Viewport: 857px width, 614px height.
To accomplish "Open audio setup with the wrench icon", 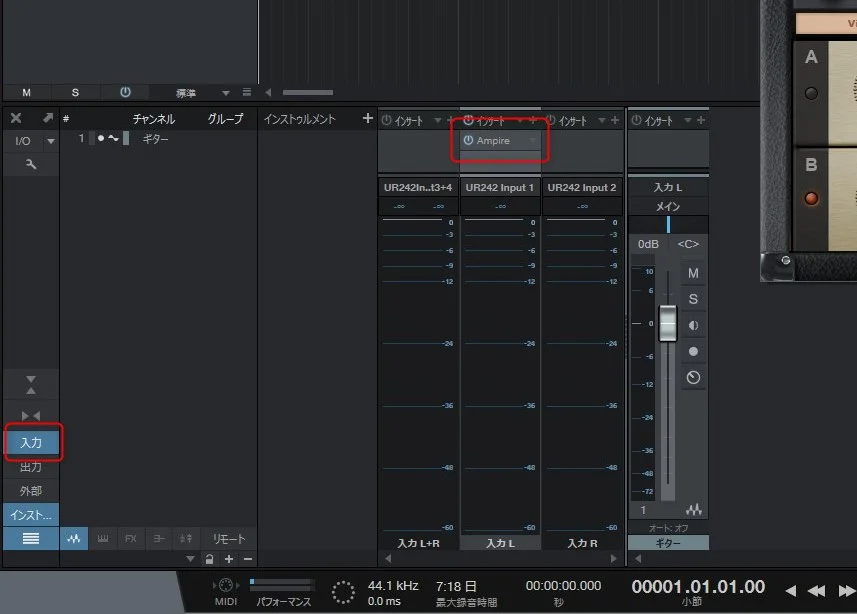I will point(30,164).
